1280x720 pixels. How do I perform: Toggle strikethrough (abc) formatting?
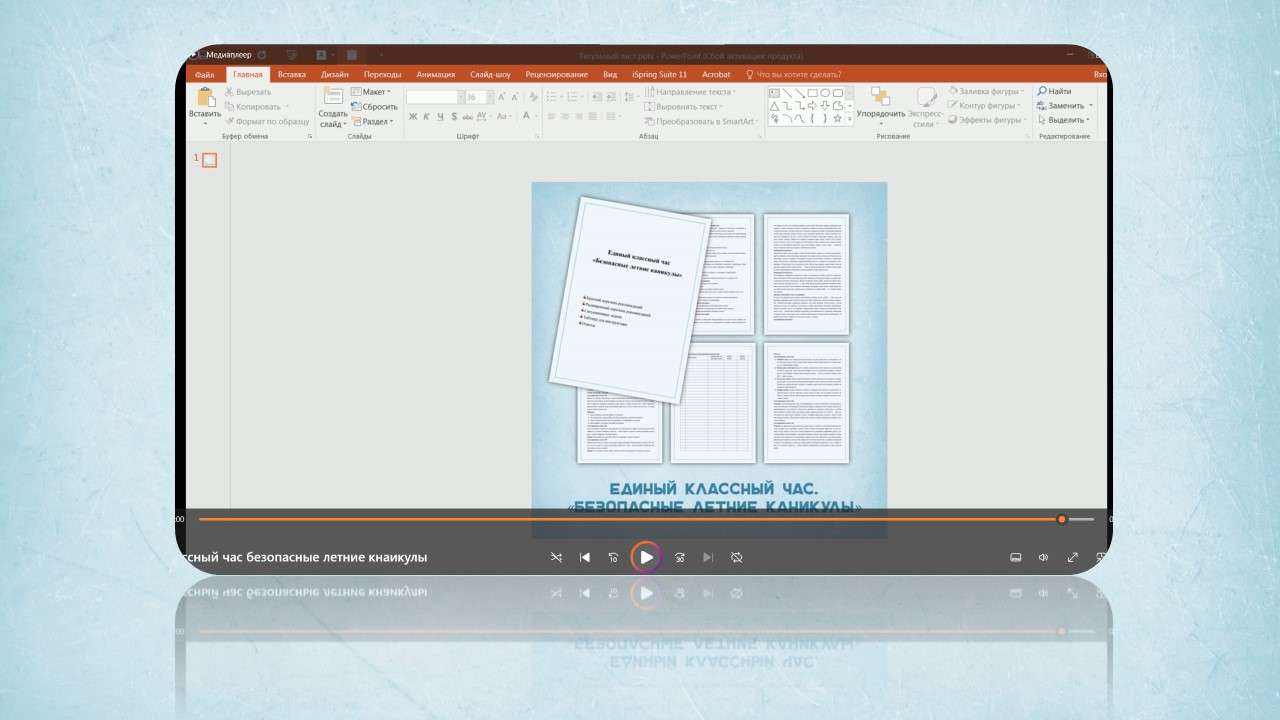coord(469,117)
